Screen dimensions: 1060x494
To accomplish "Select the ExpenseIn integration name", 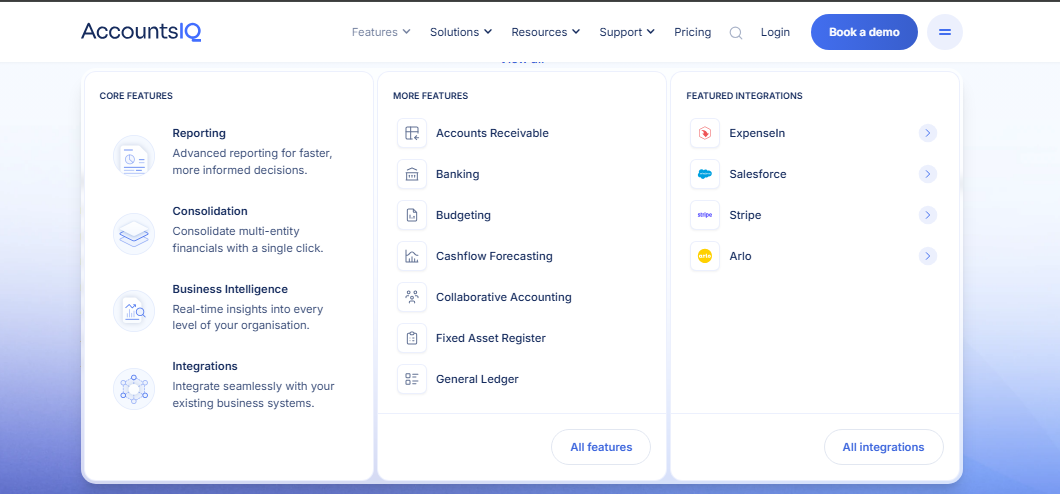I will [757, 133].
